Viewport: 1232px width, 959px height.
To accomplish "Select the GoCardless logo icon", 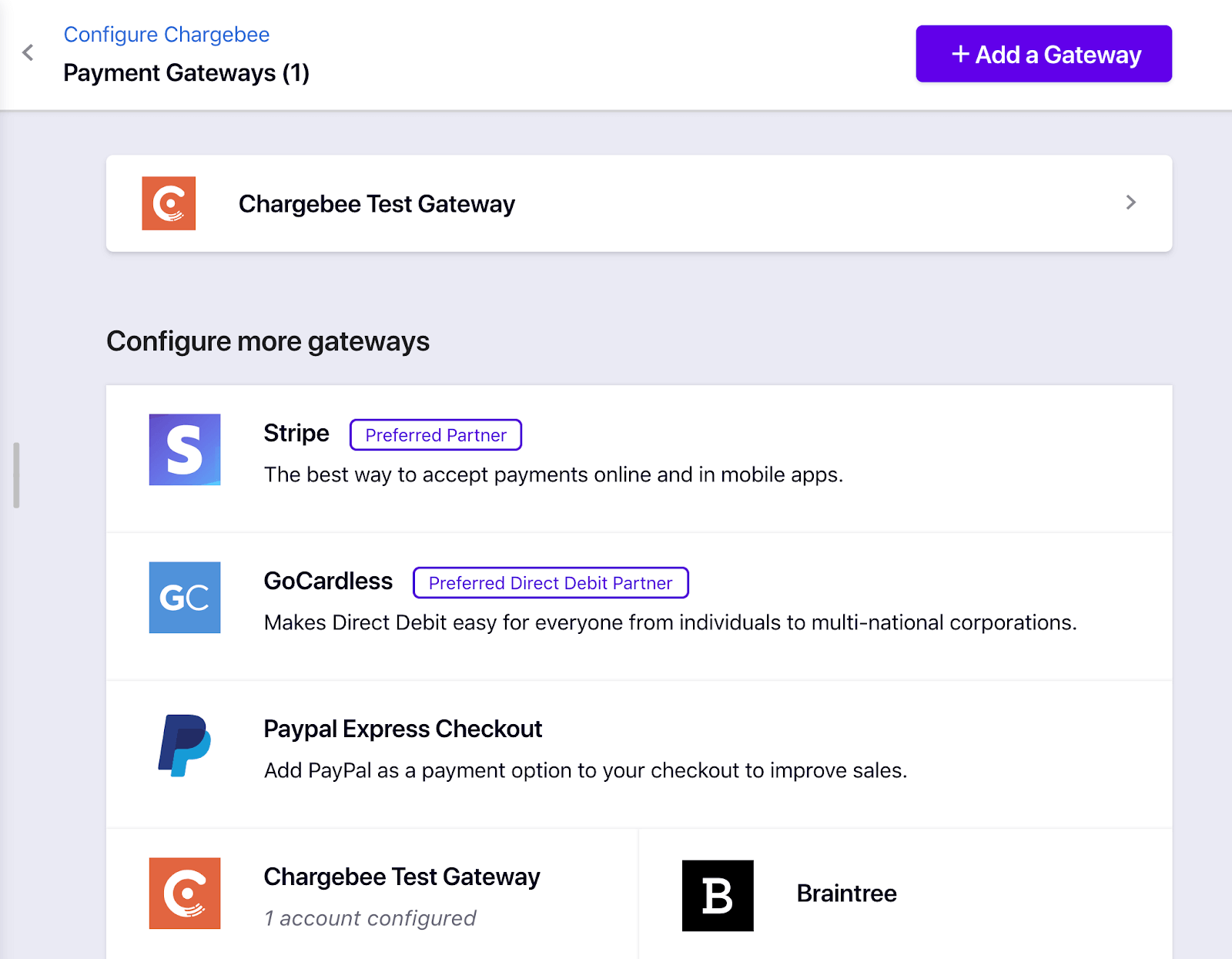I will 185,598.
